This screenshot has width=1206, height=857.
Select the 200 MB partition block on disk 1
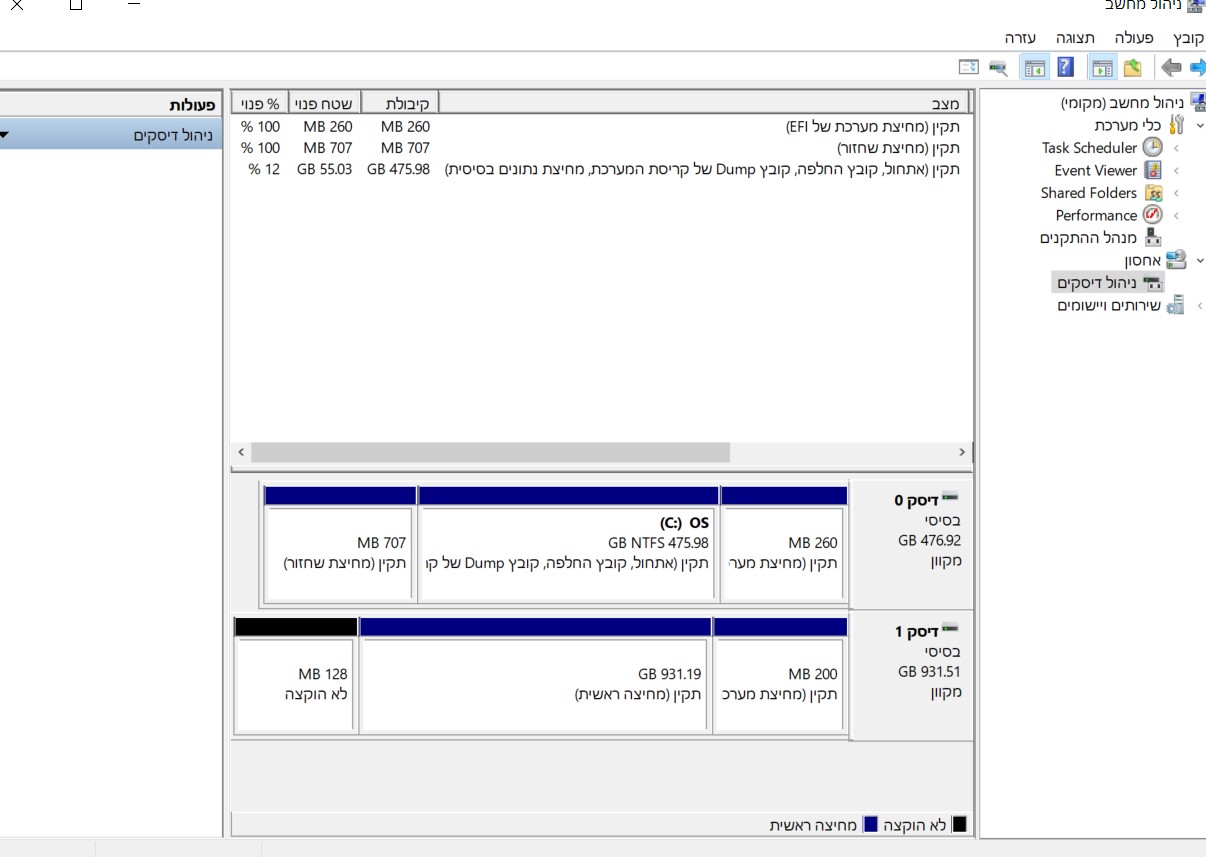pyautogui.click(x=780, y=675)
